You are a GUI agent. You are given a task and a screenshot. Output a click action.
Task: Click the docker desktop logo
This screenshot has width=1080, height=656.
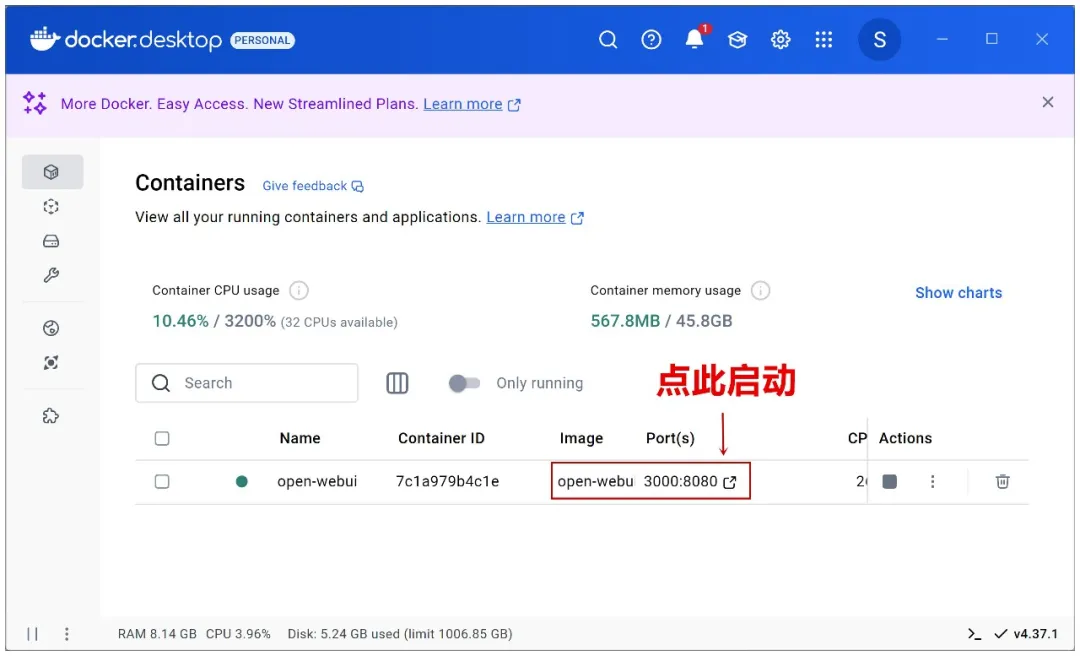coord(126,39)
